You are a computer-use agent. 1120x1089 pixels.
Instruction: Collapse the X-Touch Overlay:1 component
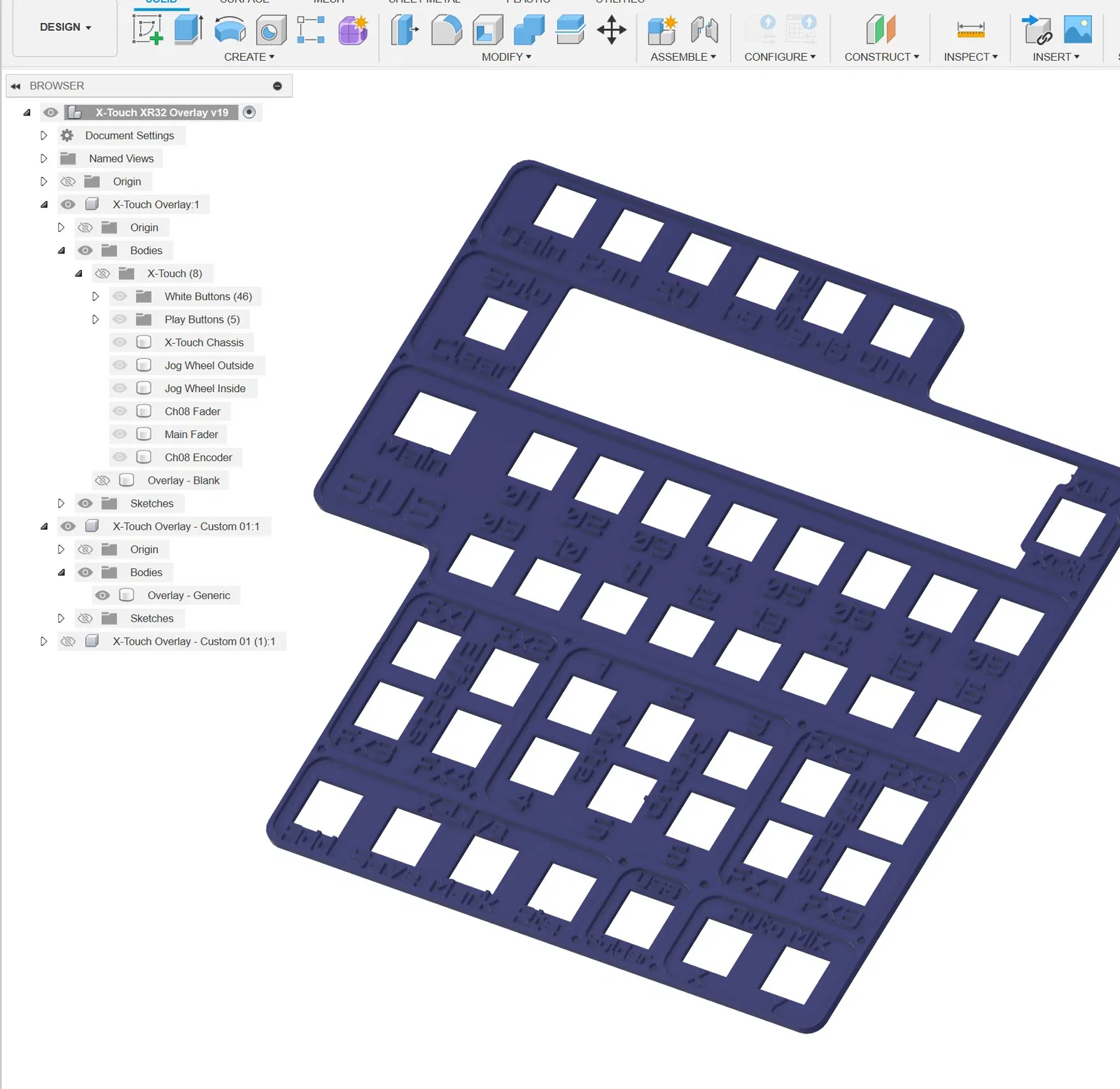tap(43, 205)
